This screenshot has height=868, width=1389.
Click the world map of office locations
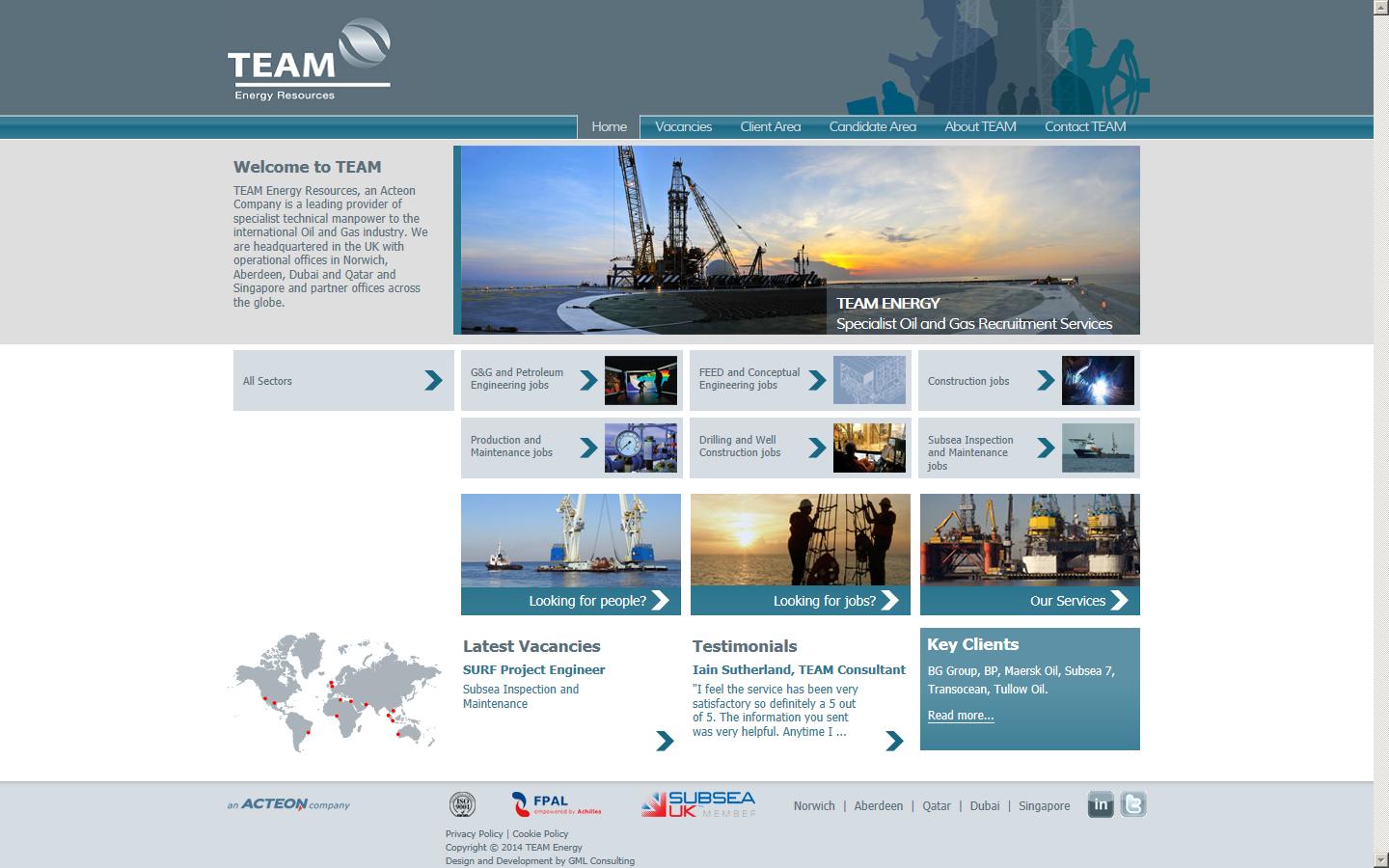(x=335, y=691)
